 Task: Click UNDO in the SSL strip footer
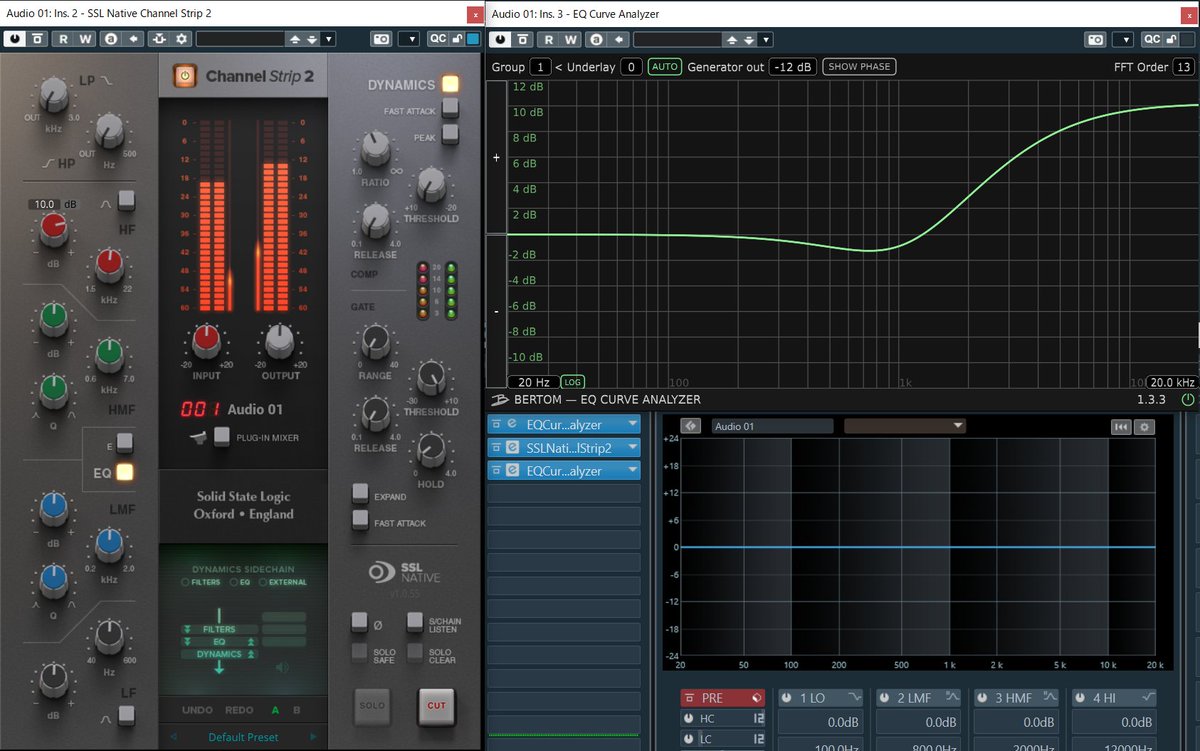(197, 710)
